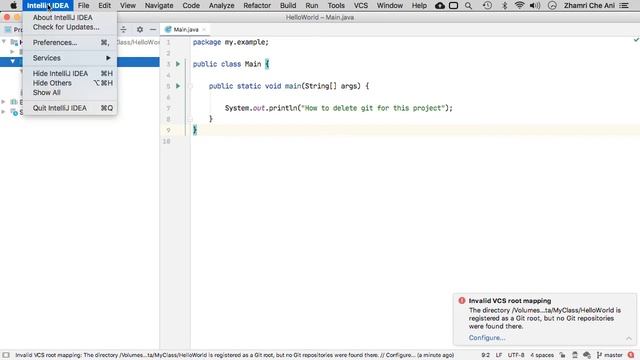Viewport: 640px width, 360px height.
Task: Click status bar Invalid VCS root message
Action: pos(234,355)
